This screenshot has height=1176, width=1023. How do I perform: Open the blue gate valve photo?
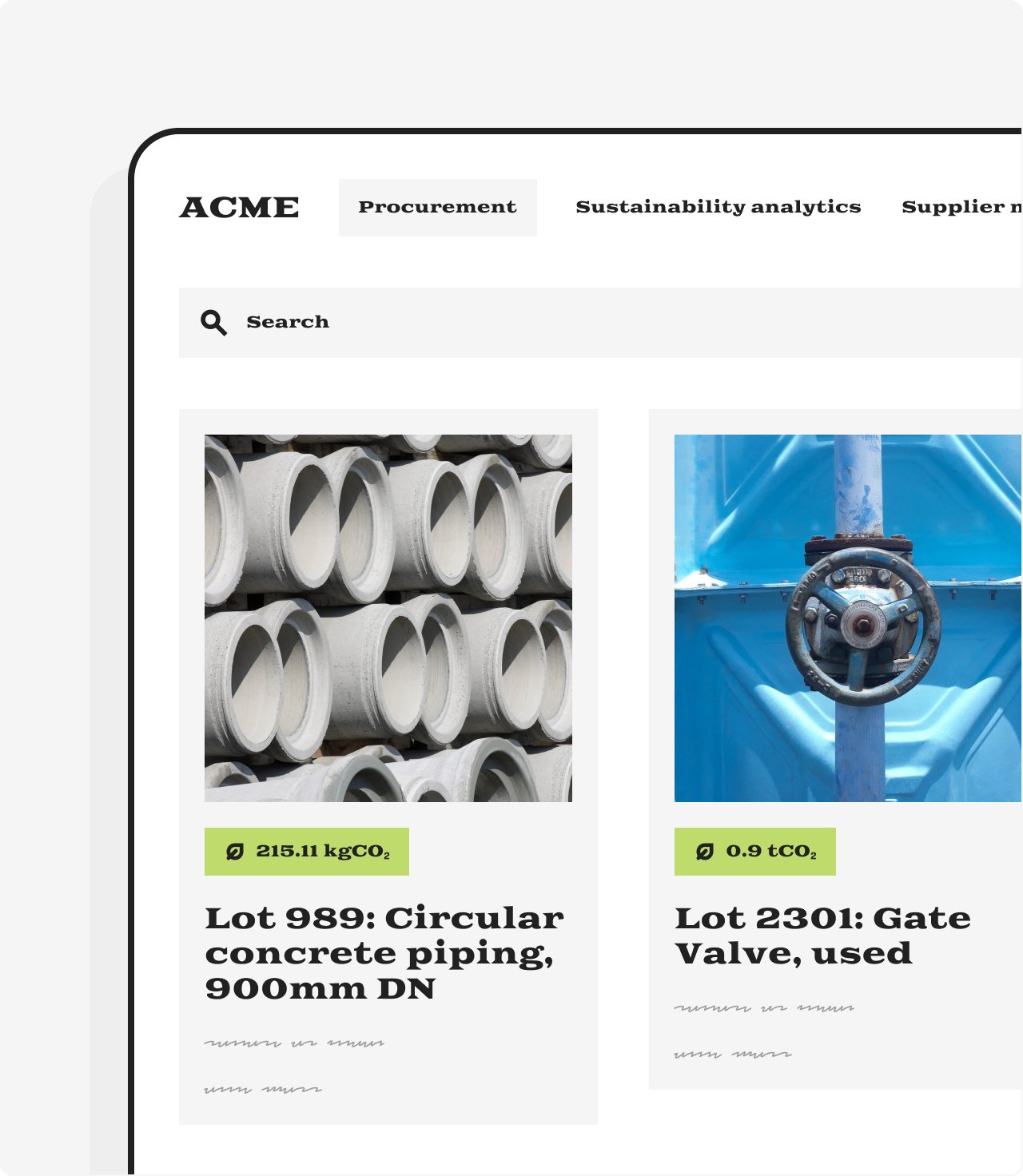[x=848, y=618]
